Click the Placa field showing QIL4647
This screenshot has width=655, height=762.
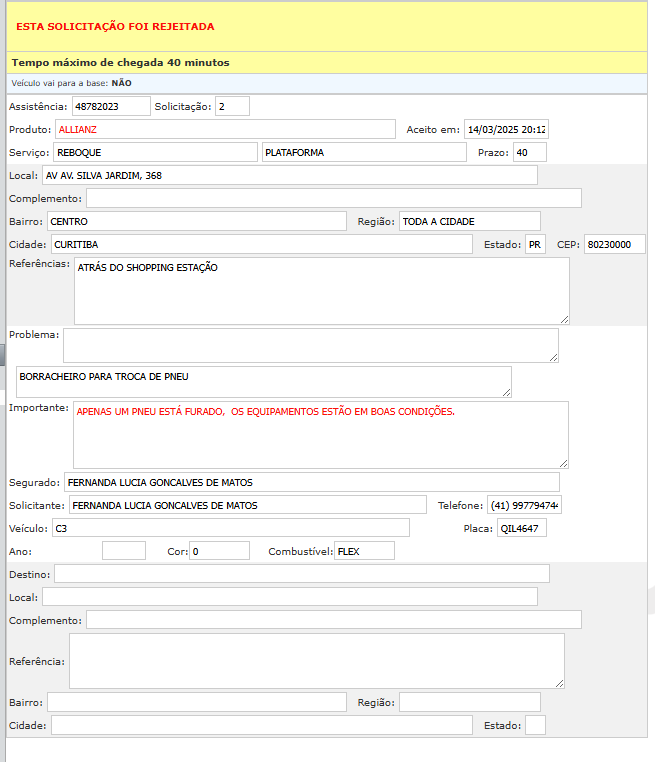click(x=521, y=528)
